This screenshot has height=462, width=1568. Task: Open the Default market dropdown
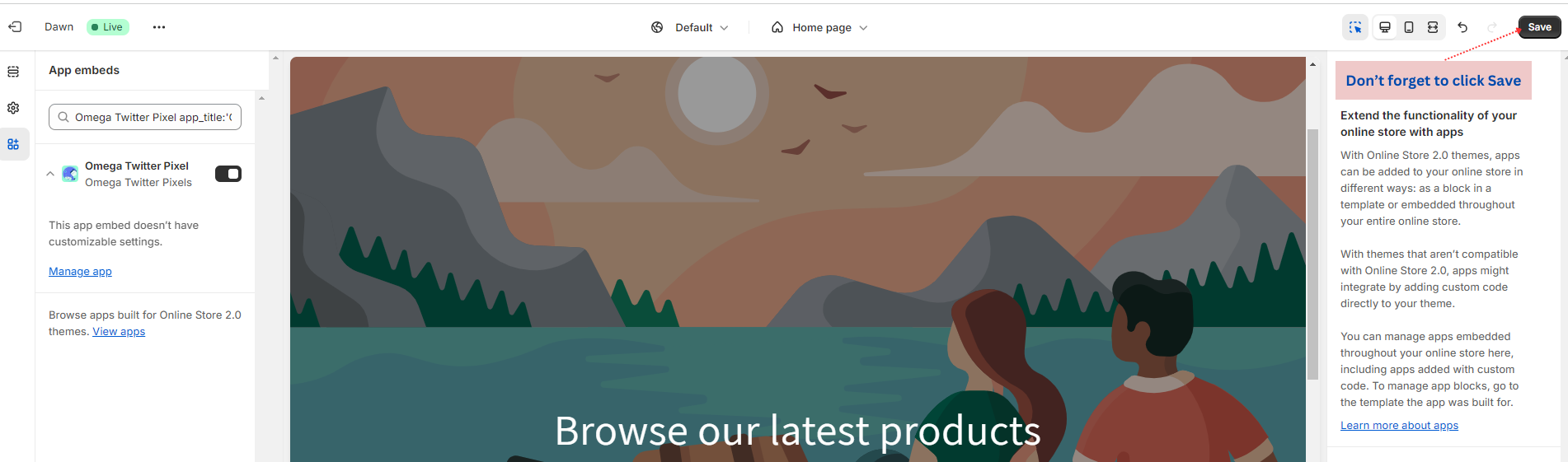[691, 27]
